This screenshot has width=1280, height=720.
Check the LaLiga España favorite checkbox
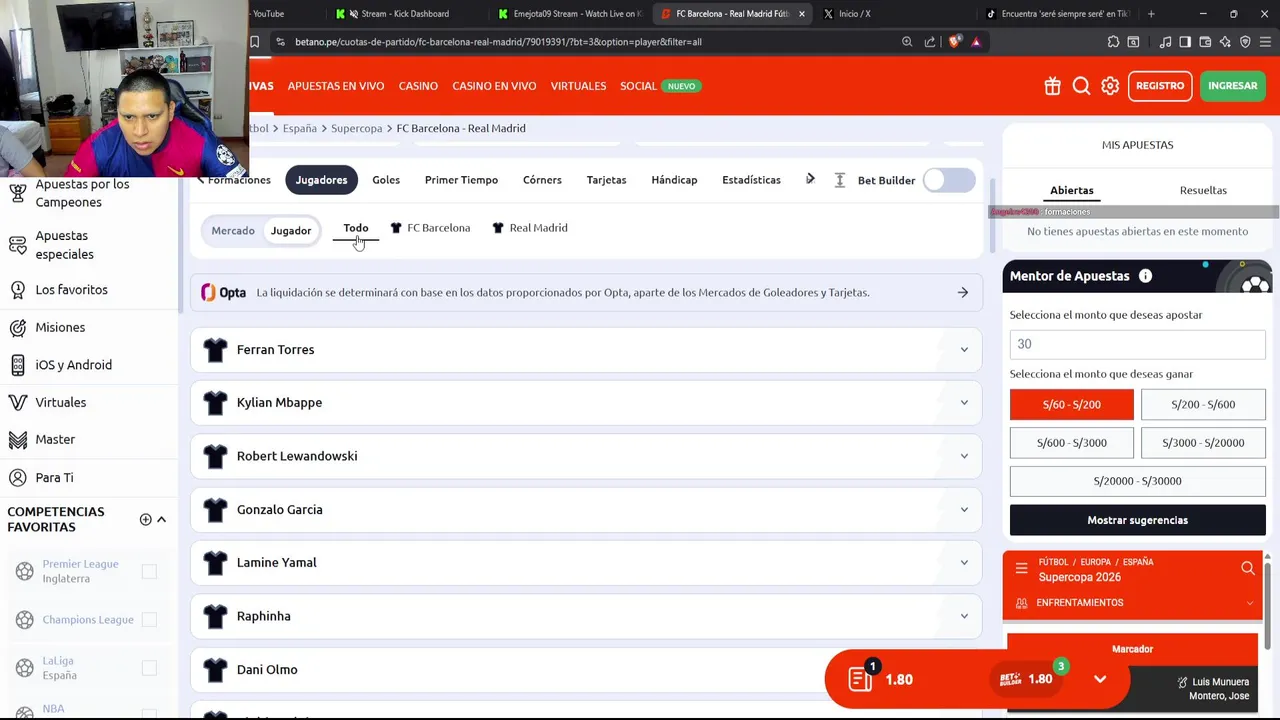pyautogui.click(x=149, y=668)
